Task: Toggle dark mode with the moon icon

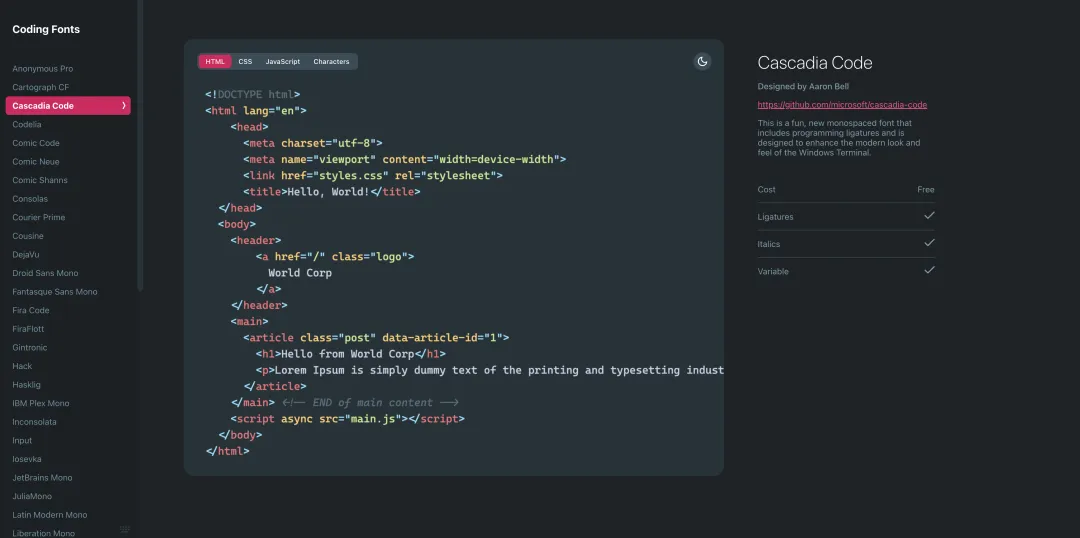Action: (702, 61)
